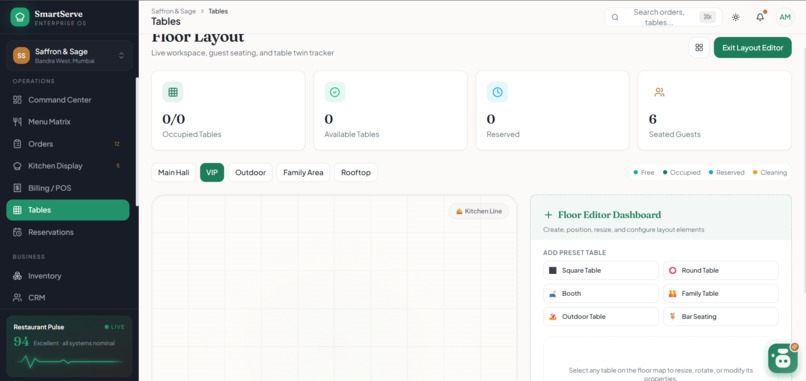Click Exit Layout Editor button
The image size is (806, 381).
click(753, 48)
